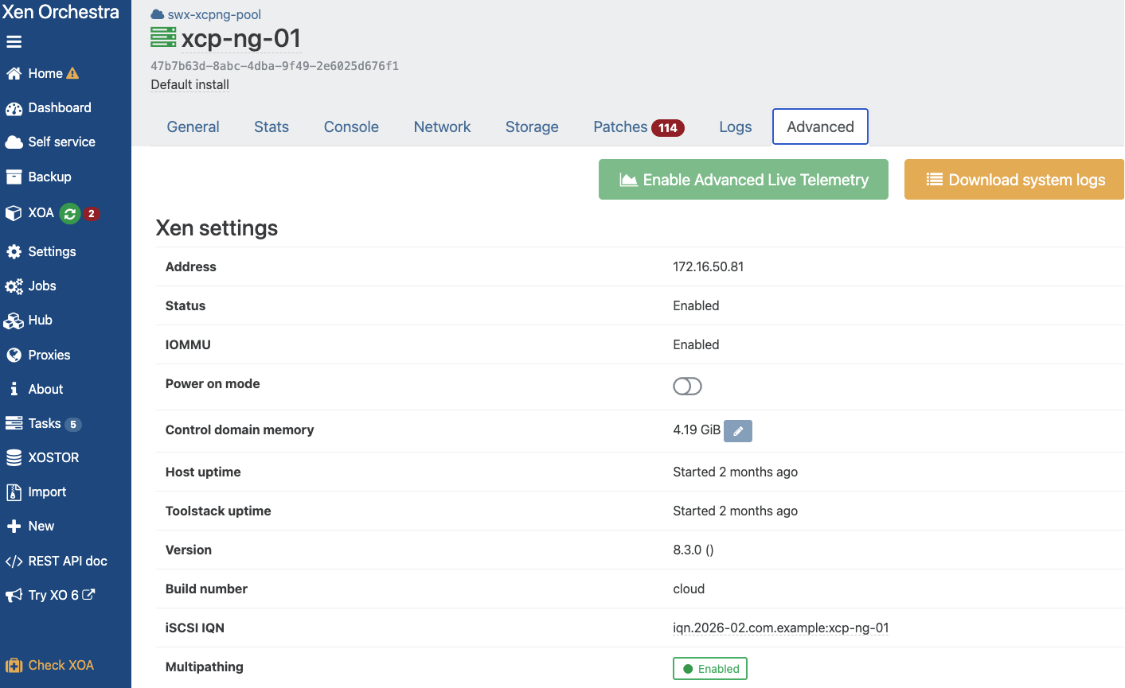Screen dimensions: 1125x688
Task: Open the Network tab
Action: click(x=442, y=127)
